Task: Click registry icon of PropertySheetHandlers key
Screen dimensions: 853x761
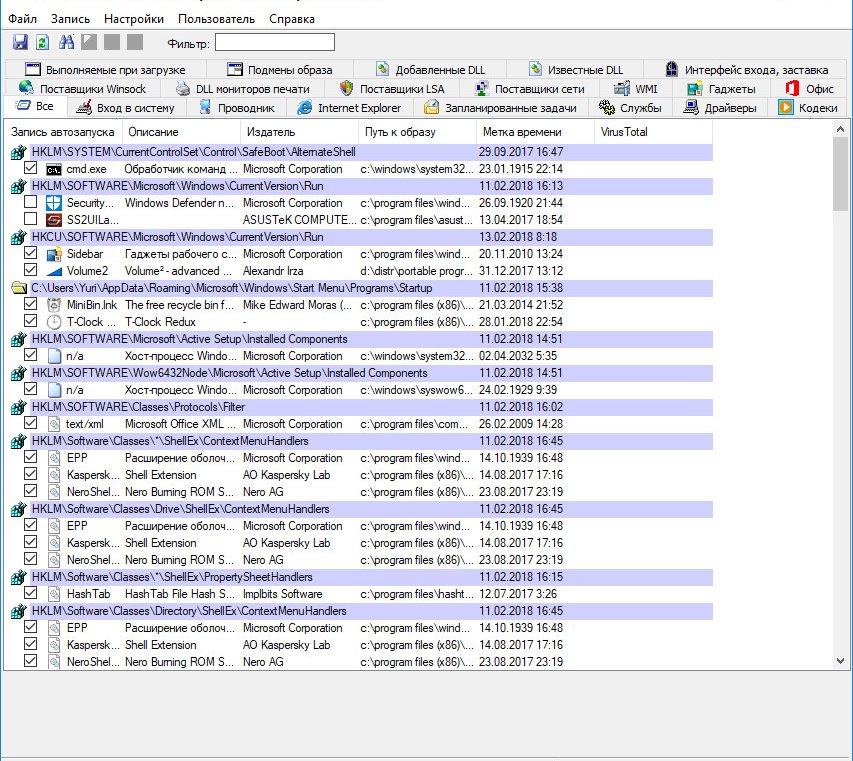Action: click(x=18, y=577)
